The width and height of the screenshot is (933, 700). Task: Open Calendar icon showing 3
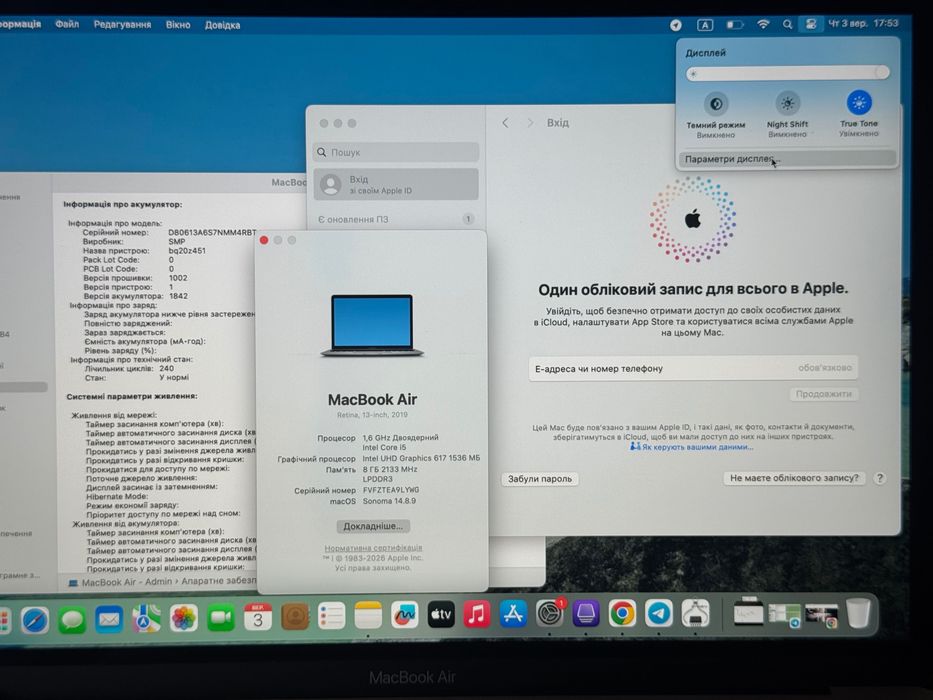coord(258,618)
